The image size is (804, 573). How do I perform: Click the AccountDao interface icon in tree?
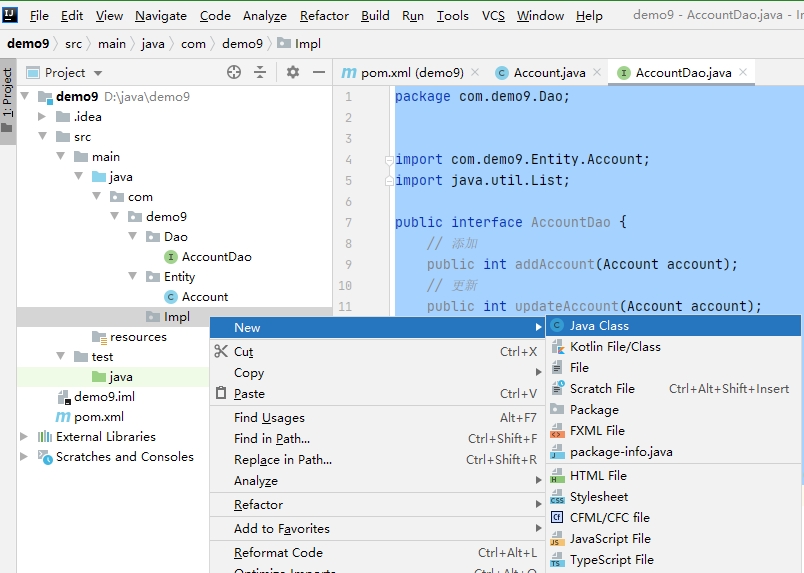171,257
